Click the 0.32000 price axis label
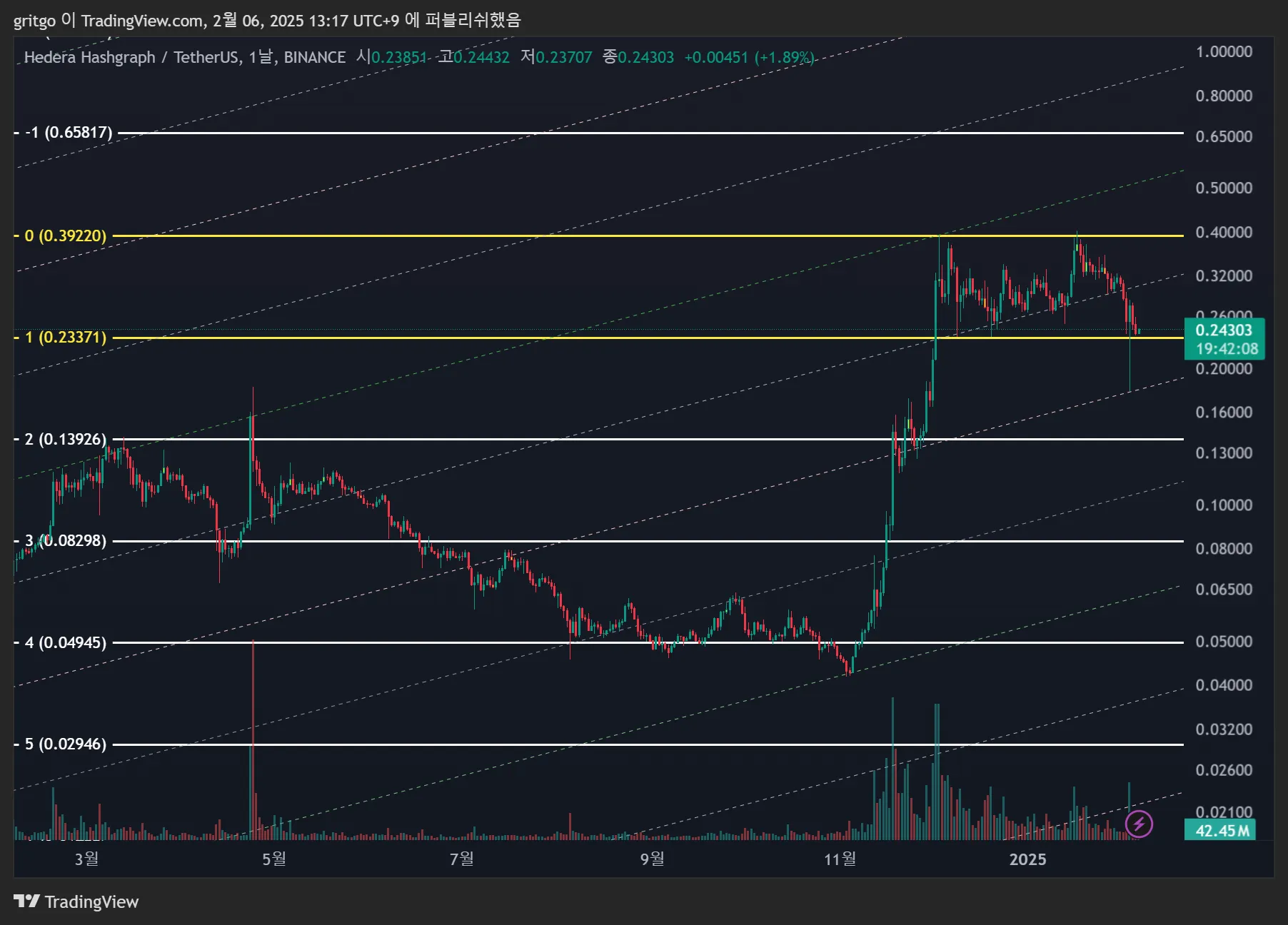1288x925 pixels. (1224, 276)
